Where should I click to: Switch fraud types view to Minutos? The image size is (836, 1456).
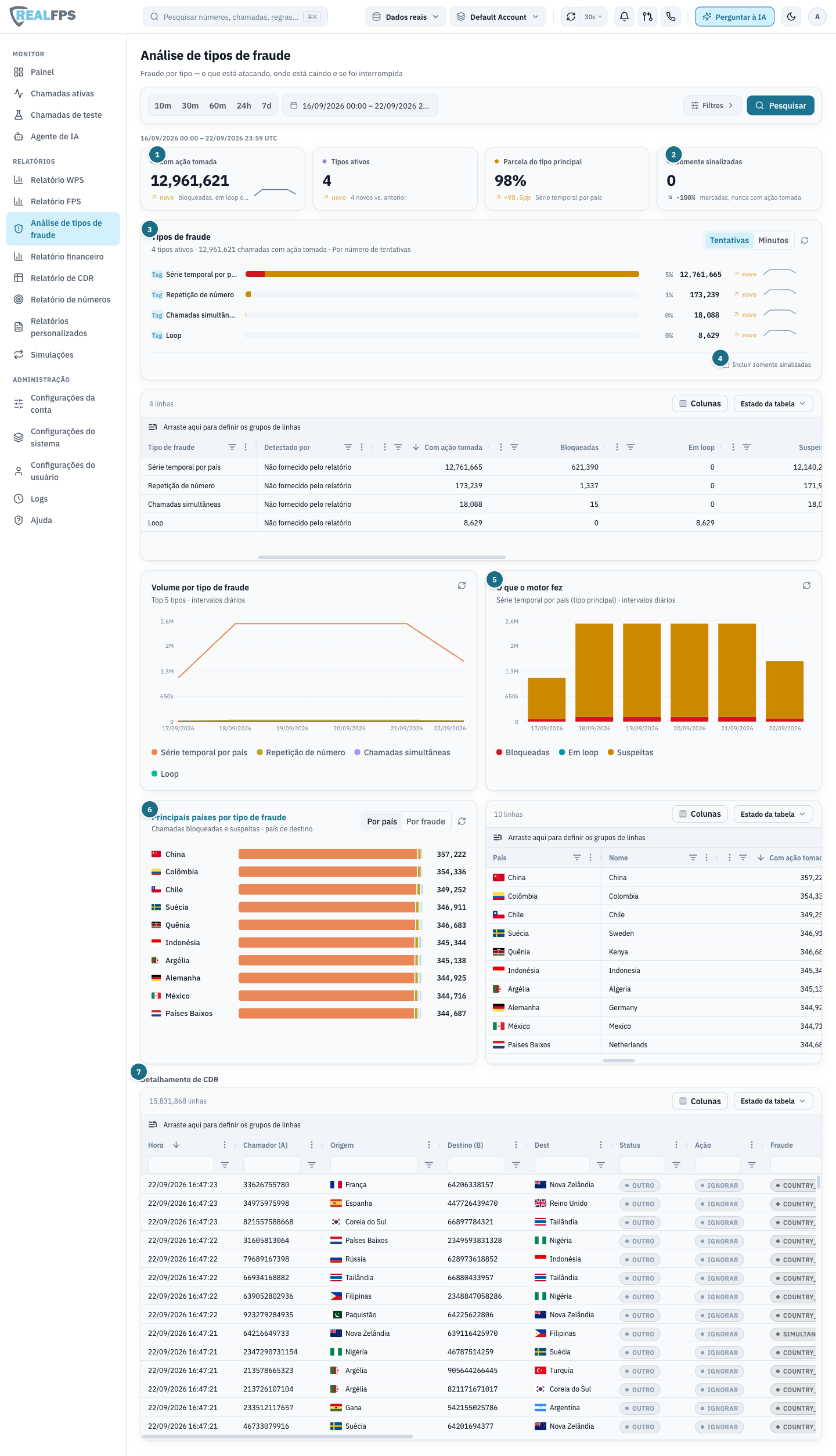coord(773,240)
